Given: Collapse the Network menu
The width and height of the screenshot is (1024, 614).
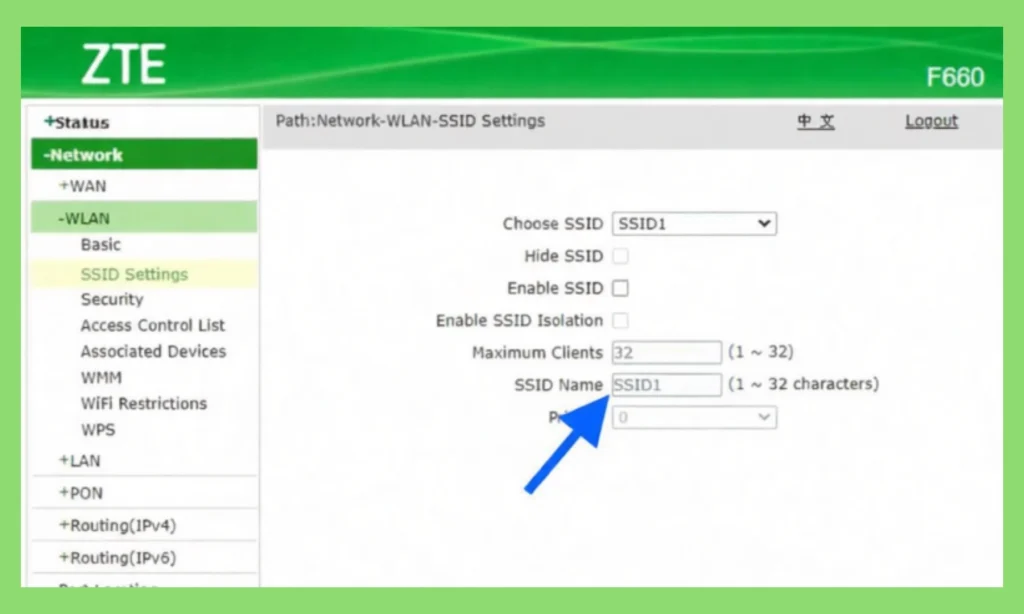Looking at the screenshot, I should (x=83, y=154).
